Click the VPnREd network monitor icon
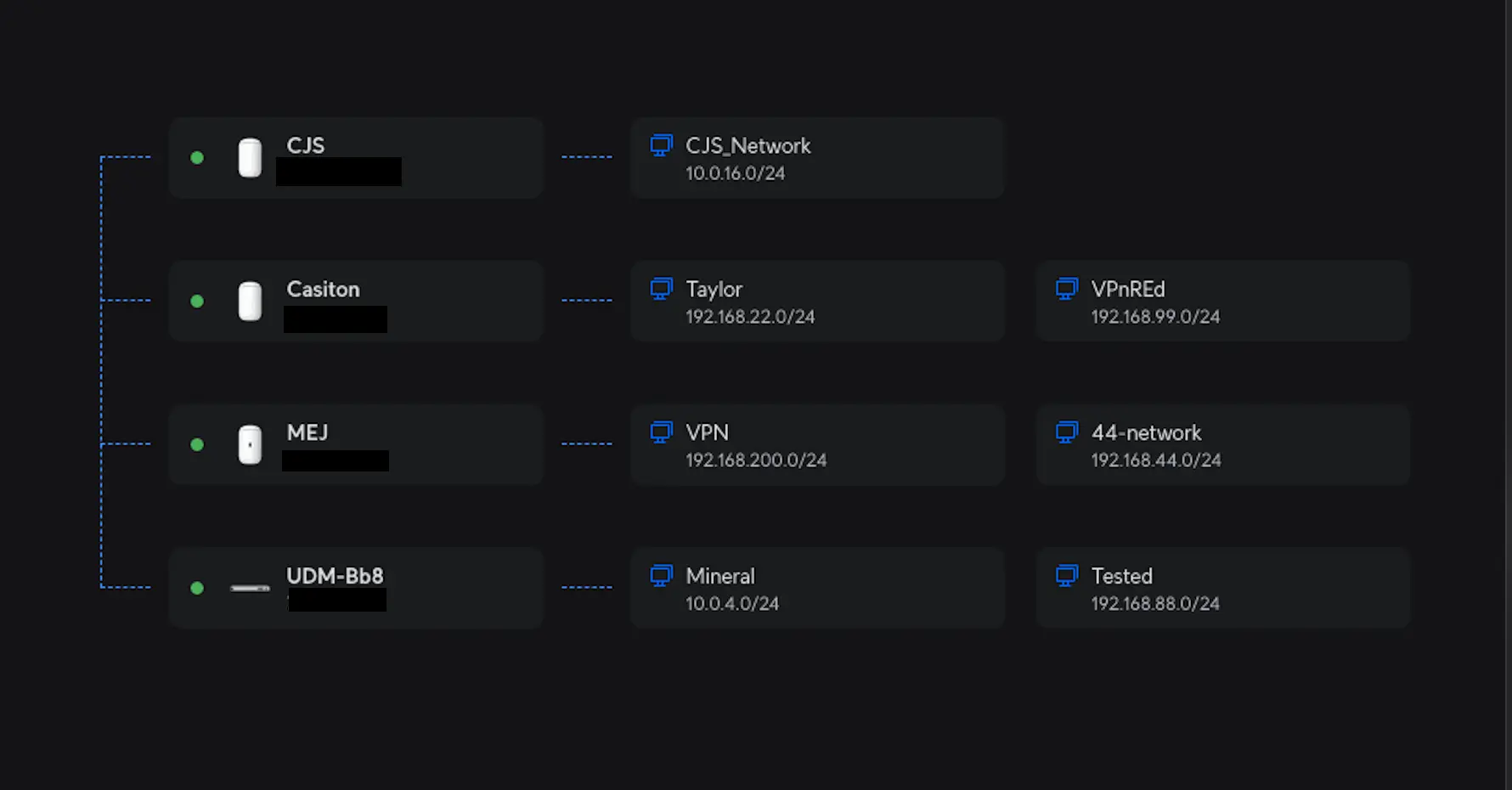Image resolution: width=1512 pixels, height=790 pixels. (x=1066, y=289)
